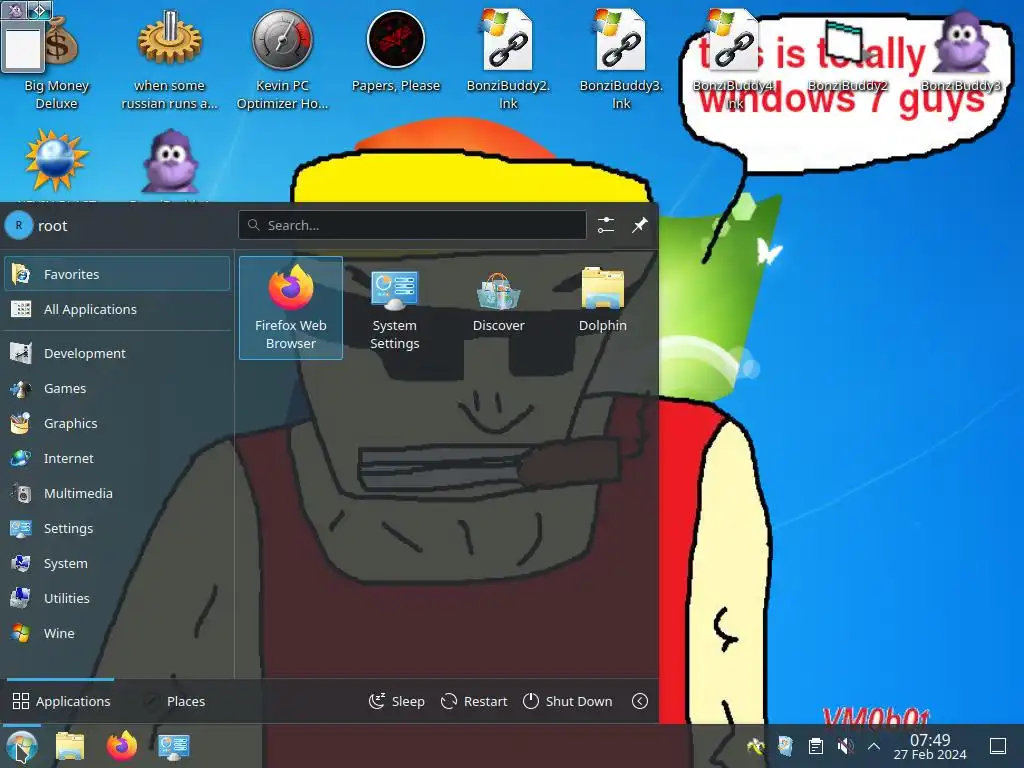Open Wine category
This screenshot has width=1024, height=768.
pyautogui.click(x=117, y=633)
